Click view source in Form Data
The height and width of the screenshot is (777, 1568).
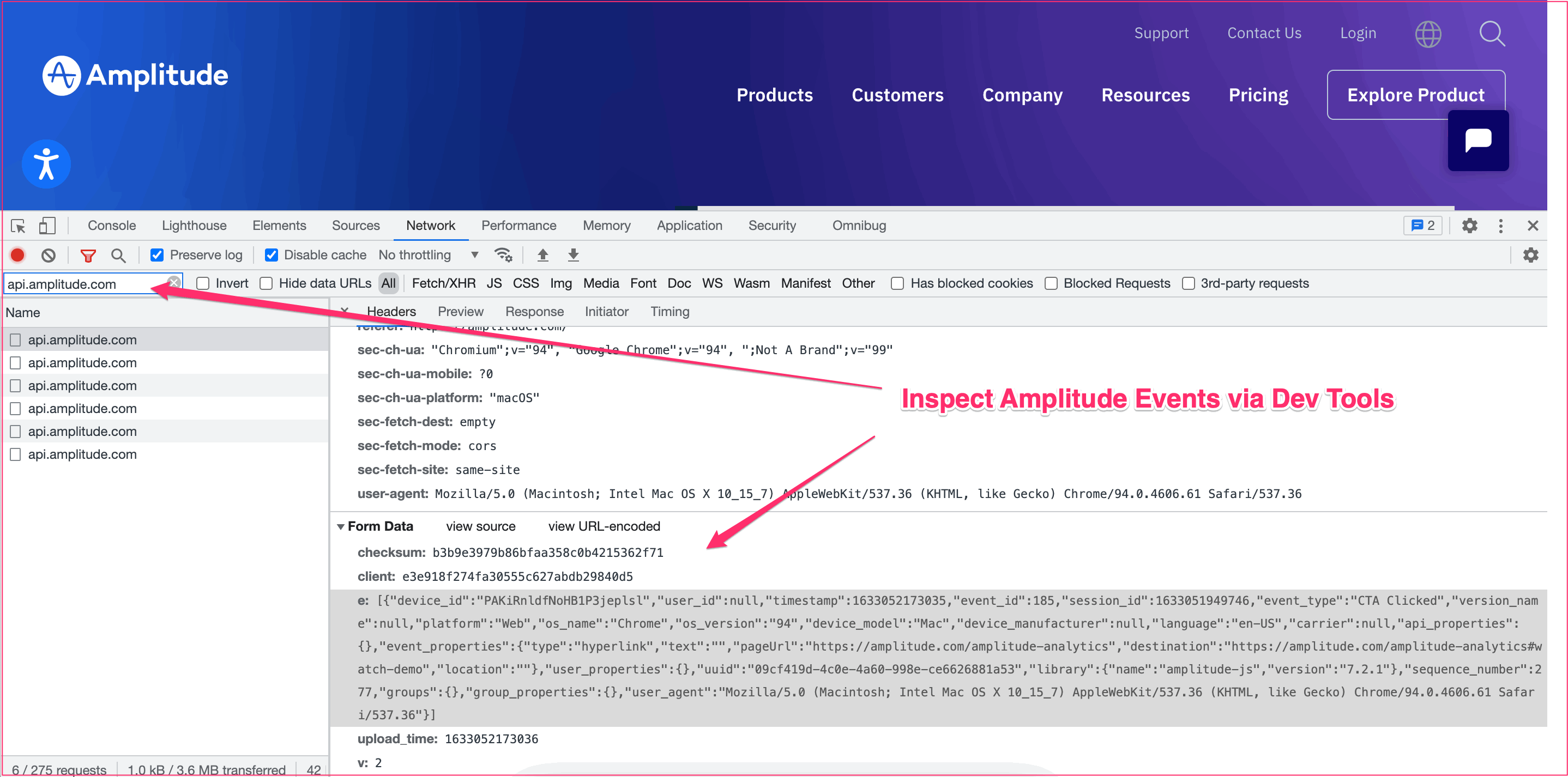point(480,526)
